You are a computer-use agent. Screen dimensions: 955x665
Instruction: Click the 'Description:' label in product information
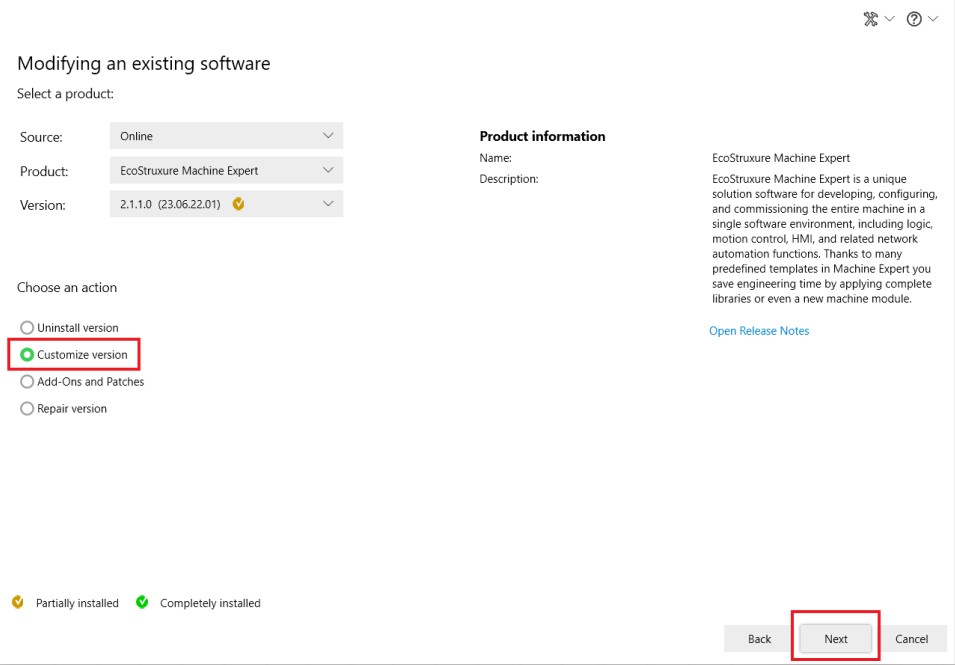(509, 179)
